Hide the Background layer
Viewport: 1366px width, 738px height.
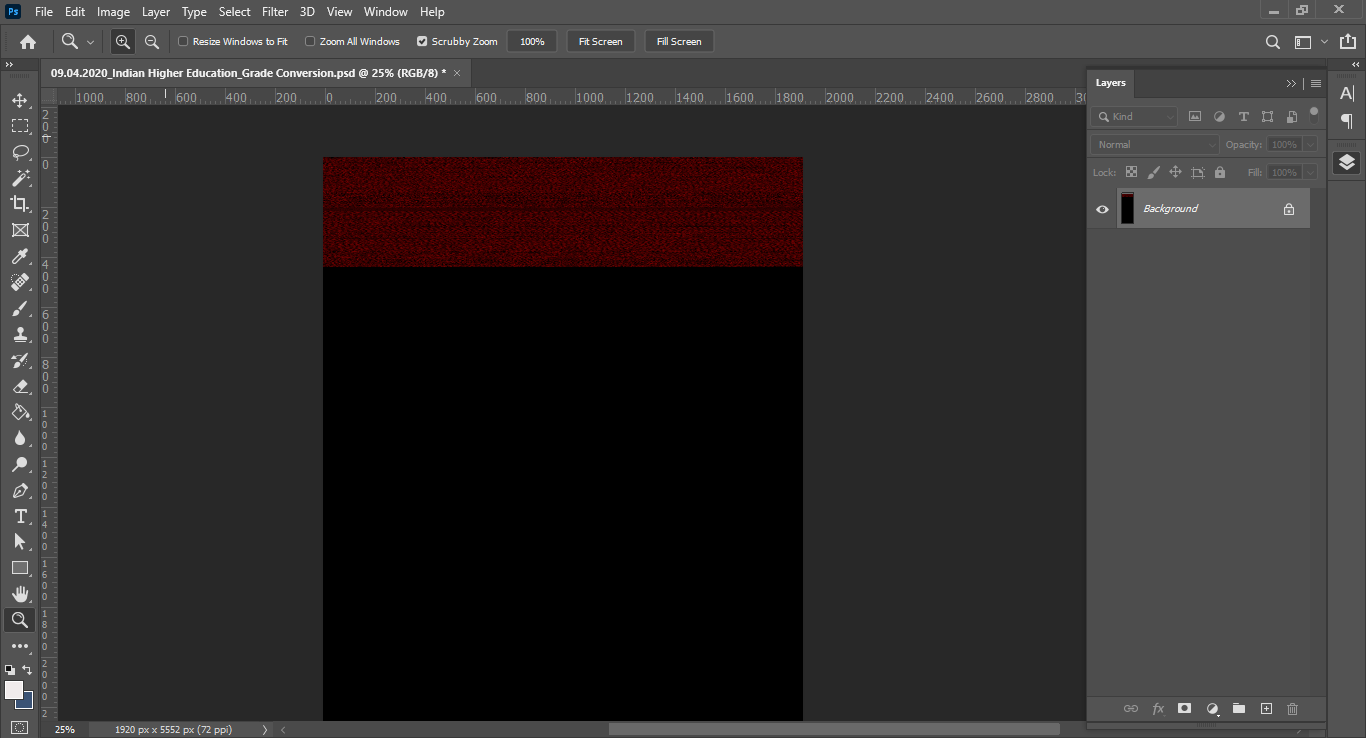[x=1102, y=208]
